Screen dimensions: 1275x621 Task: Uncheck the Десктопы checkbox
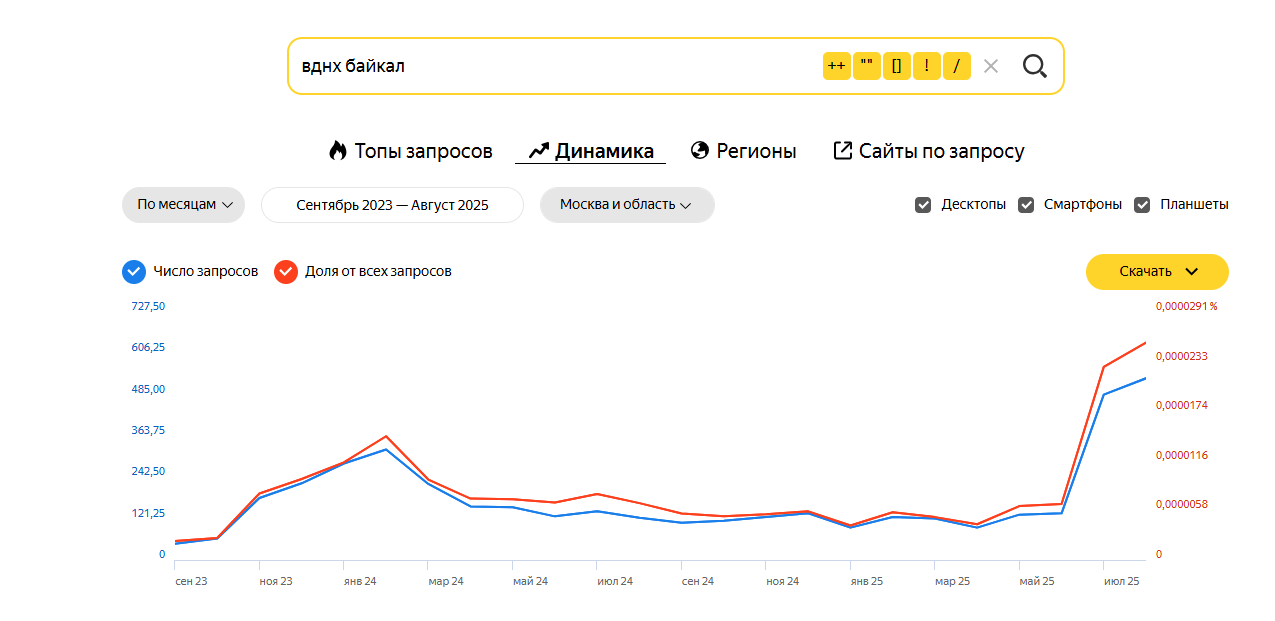923,205
